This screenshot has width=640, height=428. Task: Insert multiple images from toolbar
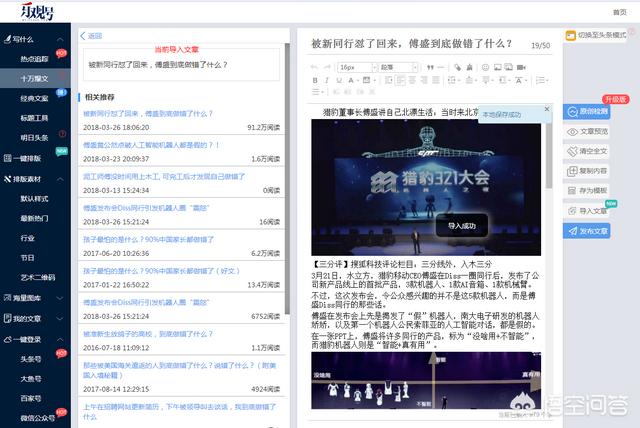[509, 67]
